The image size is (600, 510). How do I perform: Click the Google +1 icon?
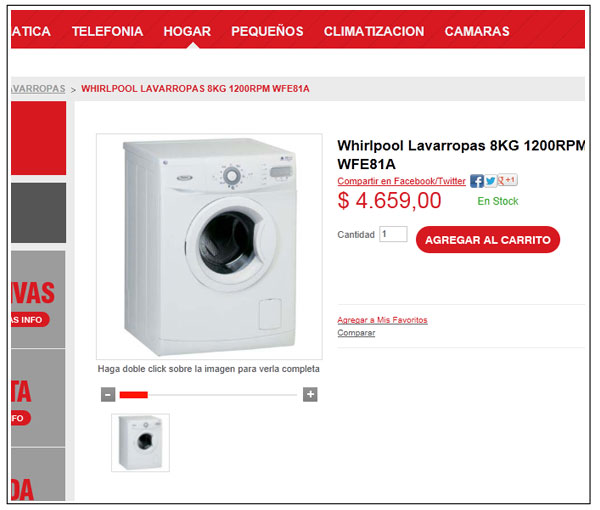[x=507, y=180]
